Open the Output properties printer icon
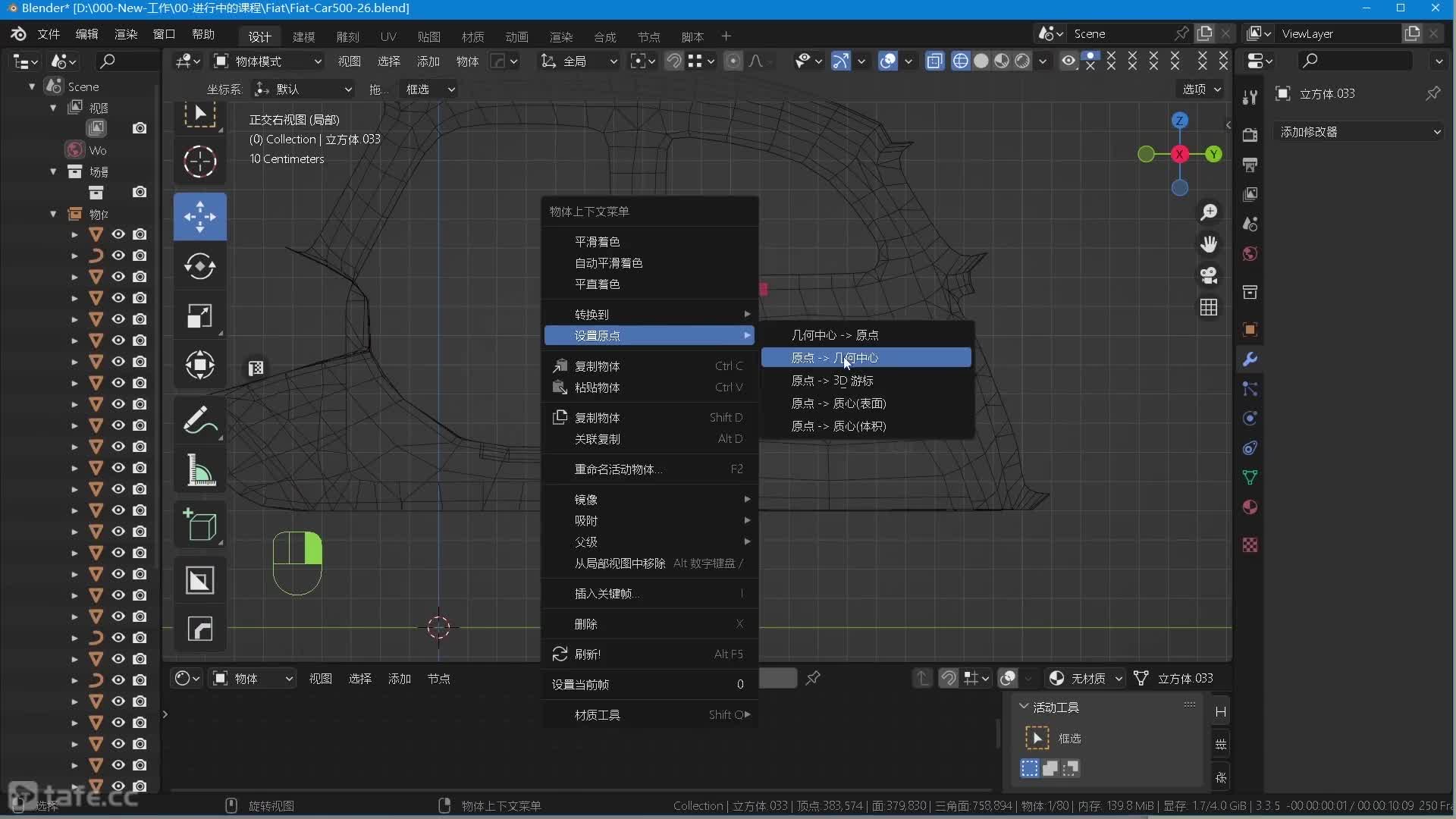1456x819 pixels. pos(1250,165)
